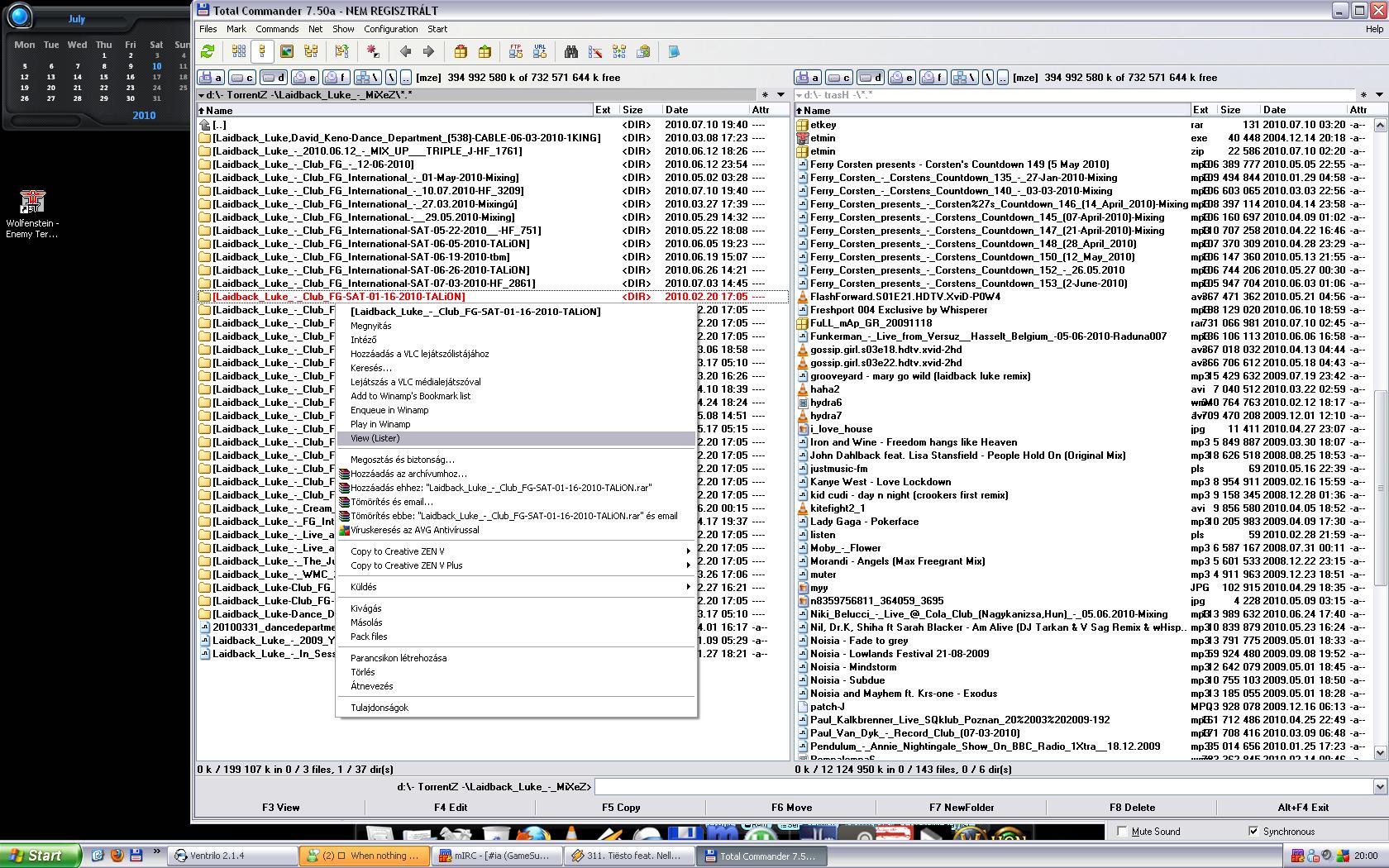Open the Configuration menu
Viewport: 1389px width, 868px height.
point(390,29)
